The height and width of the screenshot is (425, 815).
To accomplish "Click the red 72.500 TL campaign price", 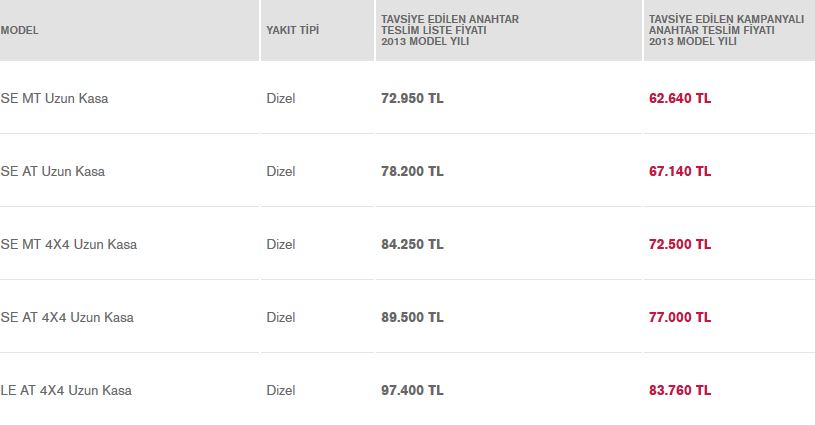I will click(680, 244).
